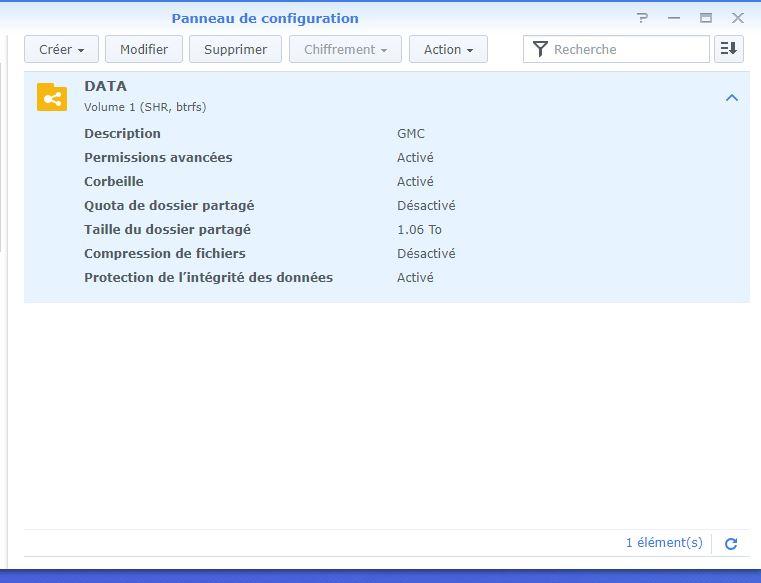Expand the Action dropdown menu
The height and width of the screenshot is (583, 761).
coord(448,49)
